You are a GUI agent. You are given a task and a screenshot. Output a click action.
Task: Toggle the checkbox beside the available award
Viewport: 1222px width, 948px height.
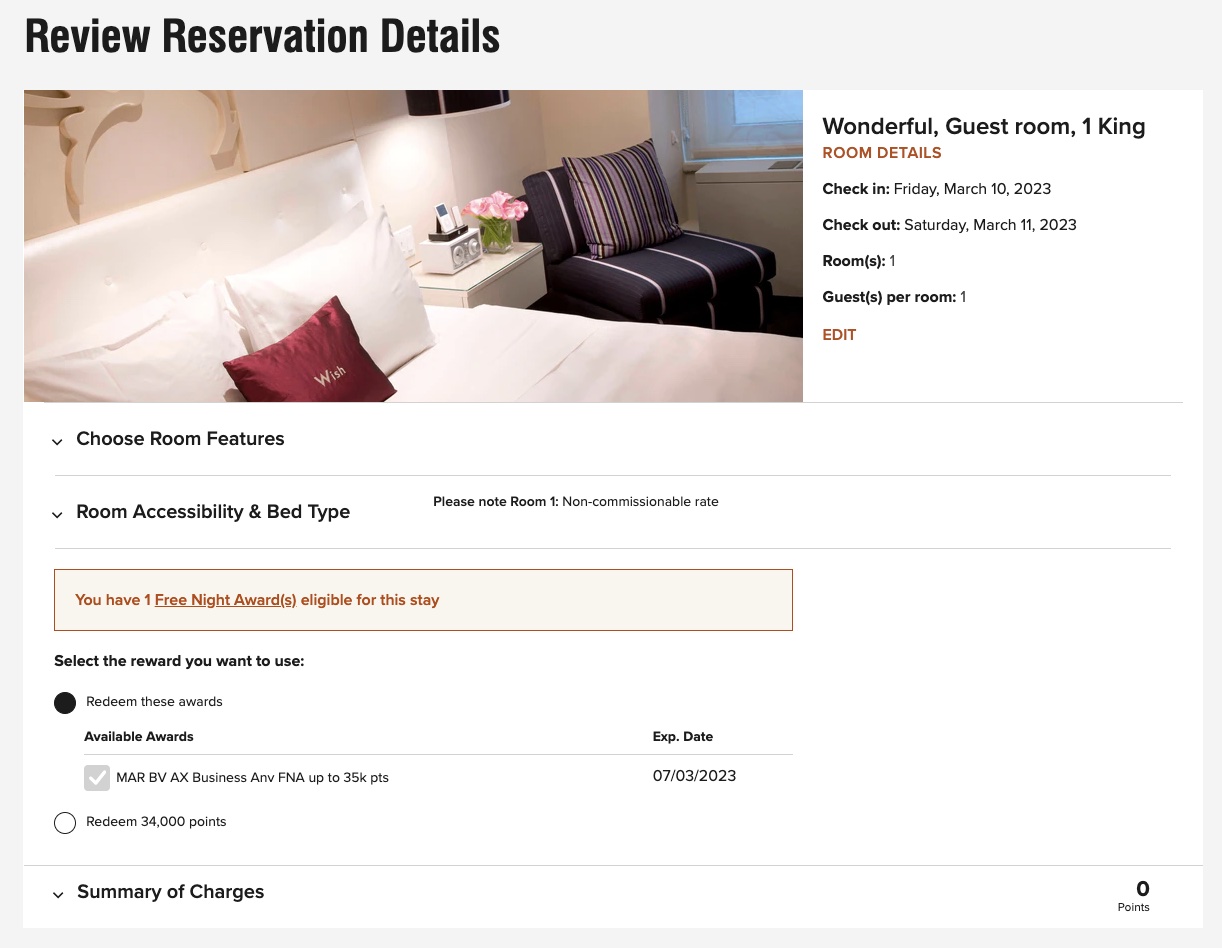coord(97,777)
